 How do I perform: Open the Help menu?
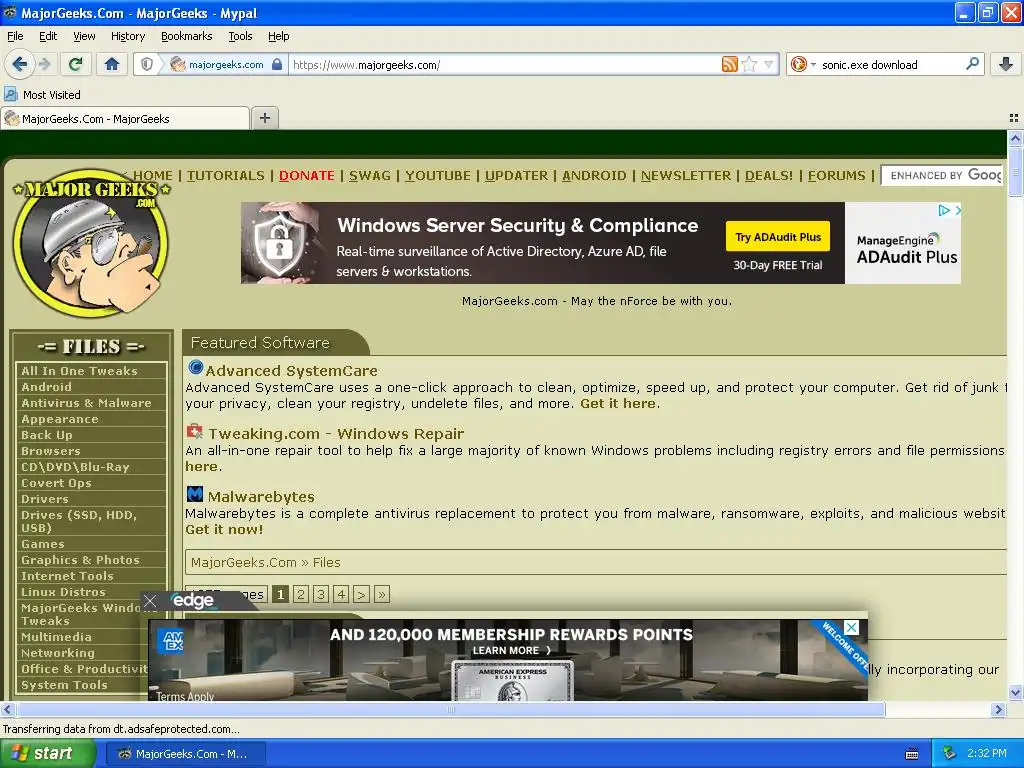(x=279, y=36)
